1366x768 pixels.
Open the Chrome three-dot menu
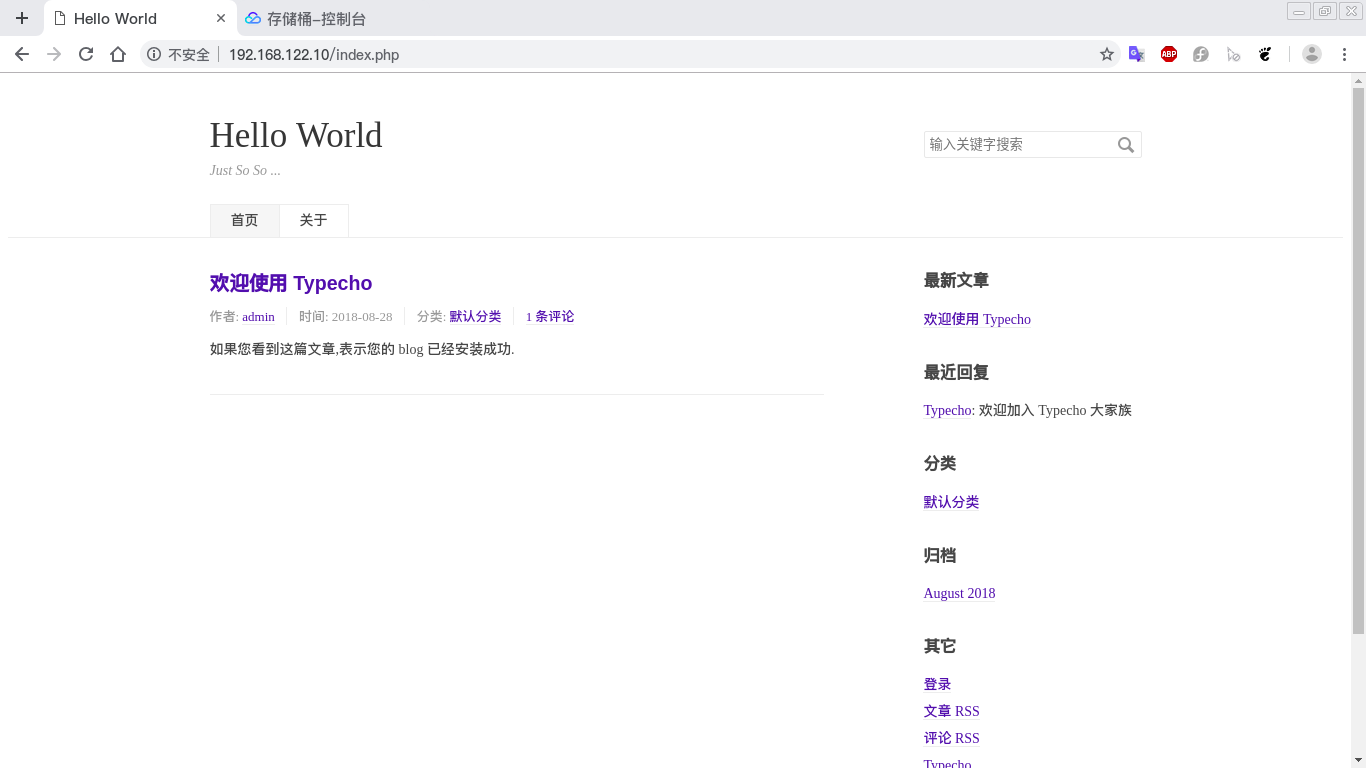[1344, 54]
